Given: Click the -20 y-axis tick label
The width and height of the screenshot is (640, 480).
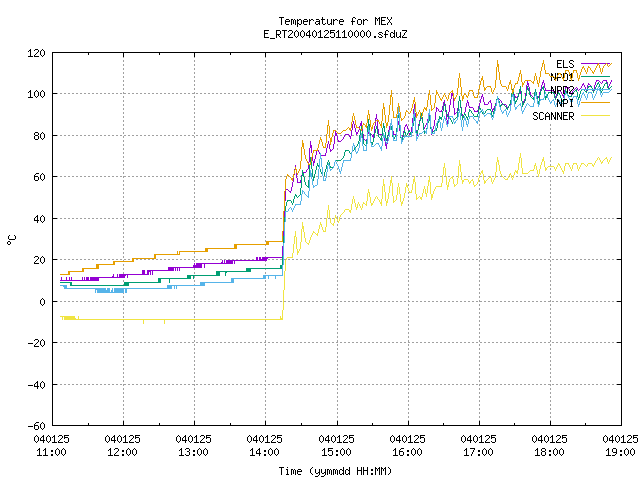Looking at the screenshot, I should (36, 343).
